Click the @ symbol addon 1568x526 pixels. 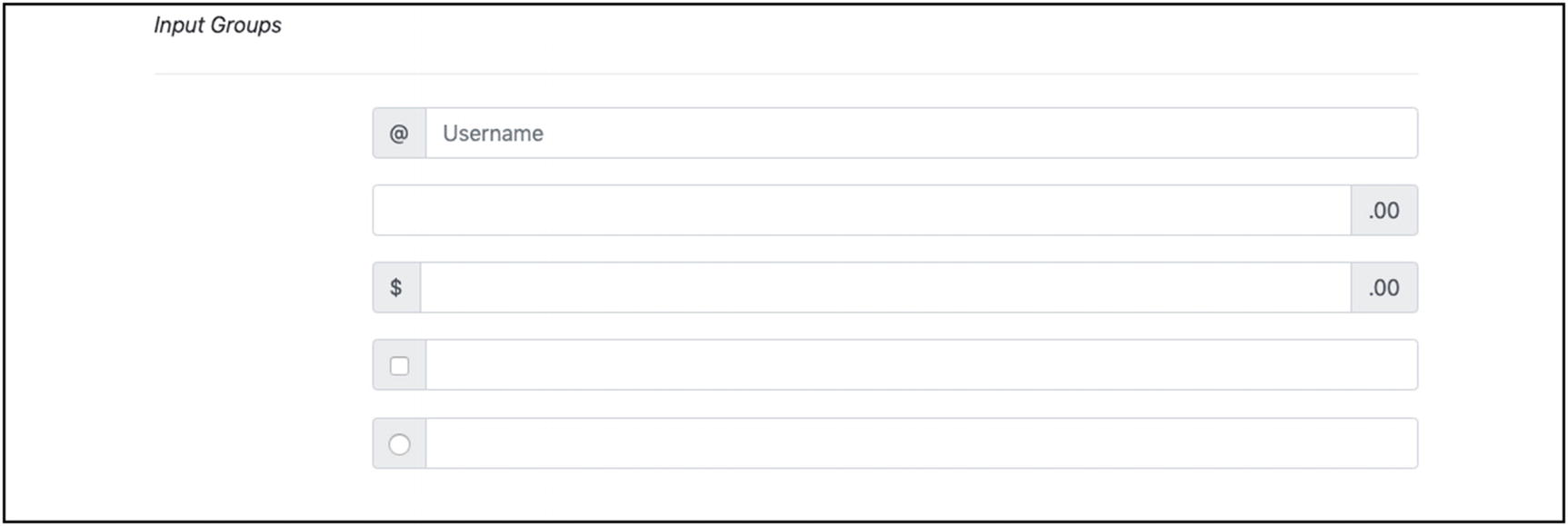(x=399, y=134)
